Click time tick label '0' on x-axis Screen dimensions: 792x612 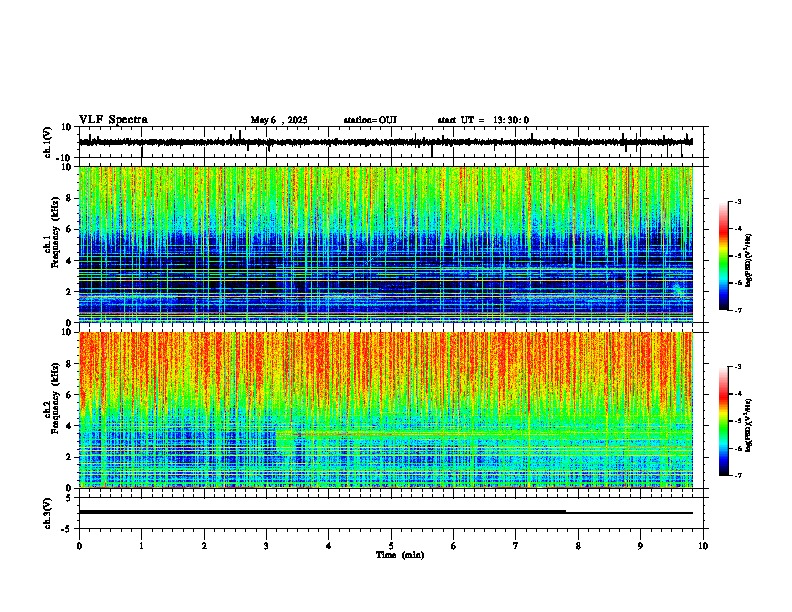coord(79,546)
